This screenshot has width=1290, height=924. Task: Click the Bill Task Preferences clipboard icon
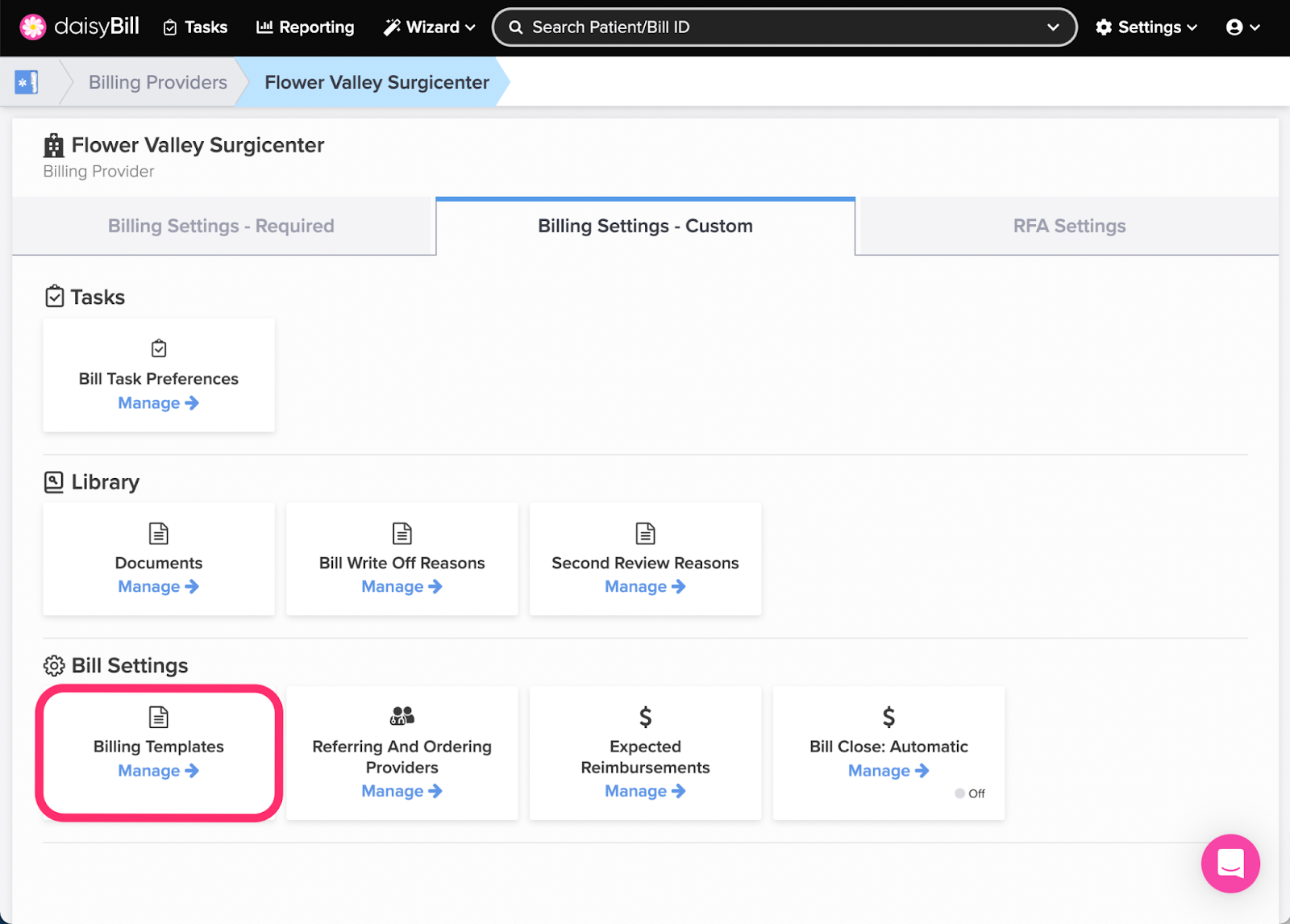click(159, 348)
